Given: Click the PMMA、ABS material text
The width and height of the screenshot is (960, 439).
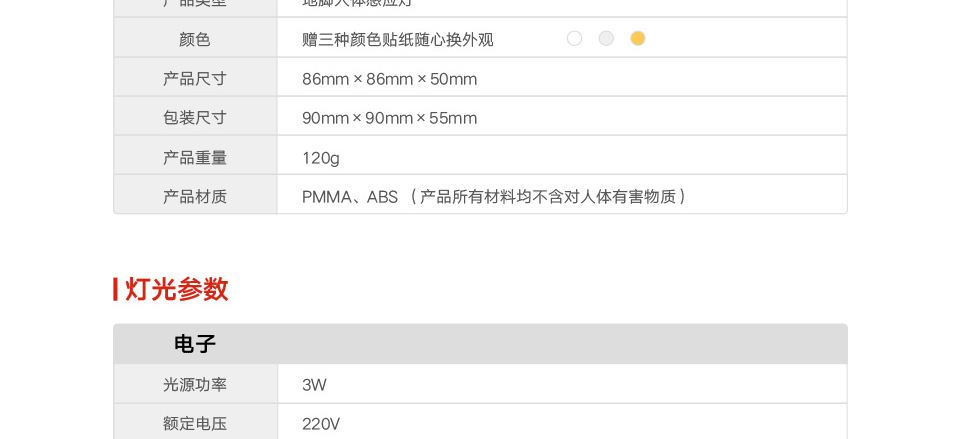Looking at the screenshot, I should [350, 197].
